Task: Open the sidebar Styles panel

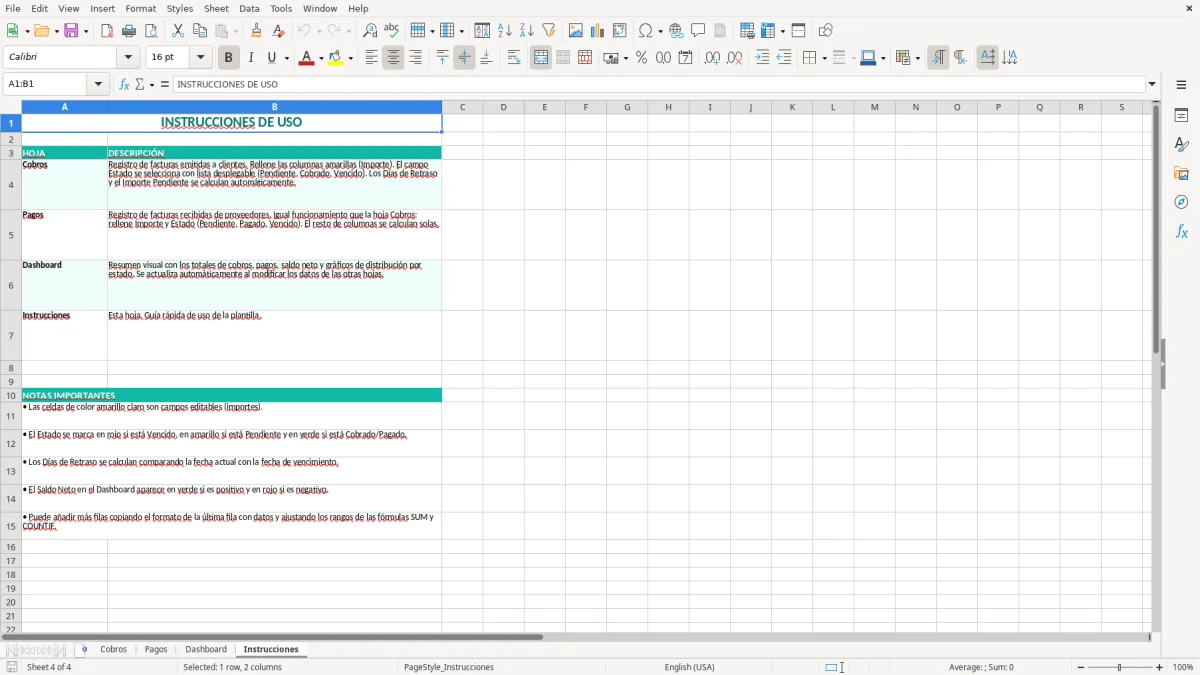Action: [x=1181, y=144]
